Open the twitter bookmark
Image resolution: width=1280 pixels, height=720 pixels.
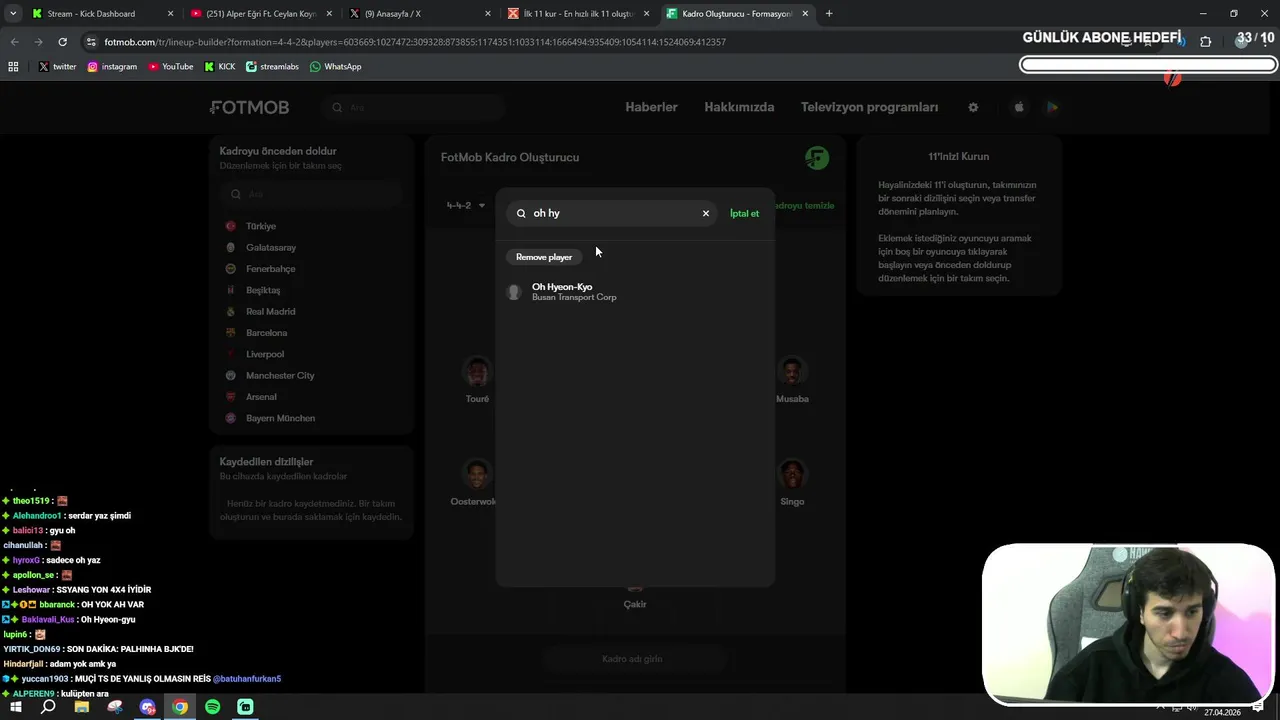(x=57, y=66)
